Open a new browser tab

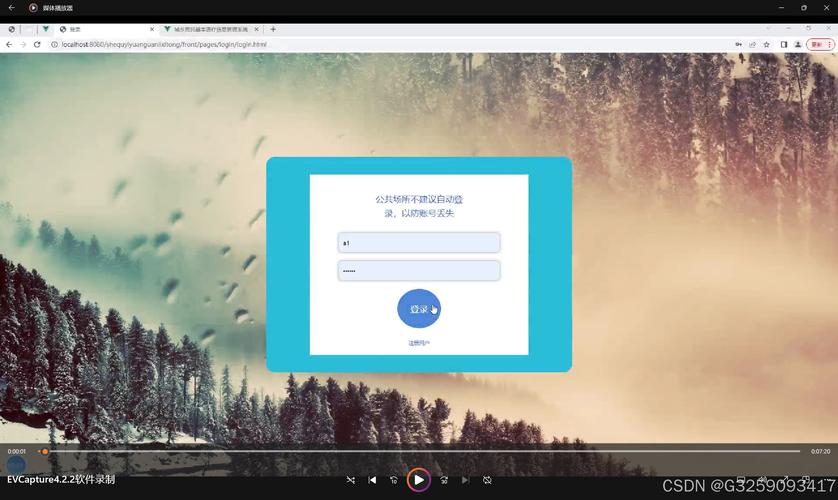pyautogui.click(x=273, y=29)
